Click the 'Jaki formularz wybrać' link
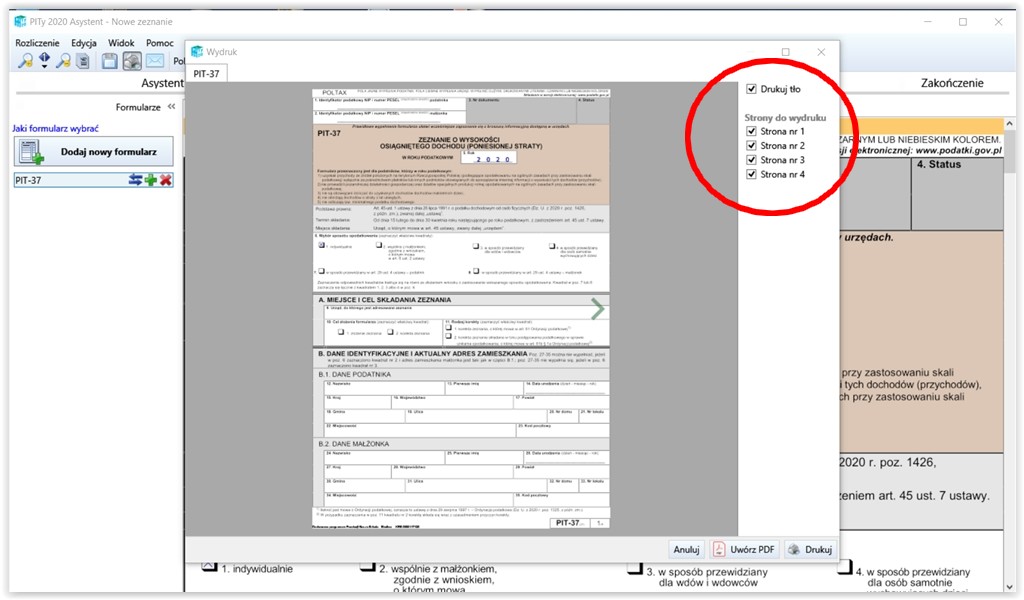1024x600 pixels. (55, 128)
